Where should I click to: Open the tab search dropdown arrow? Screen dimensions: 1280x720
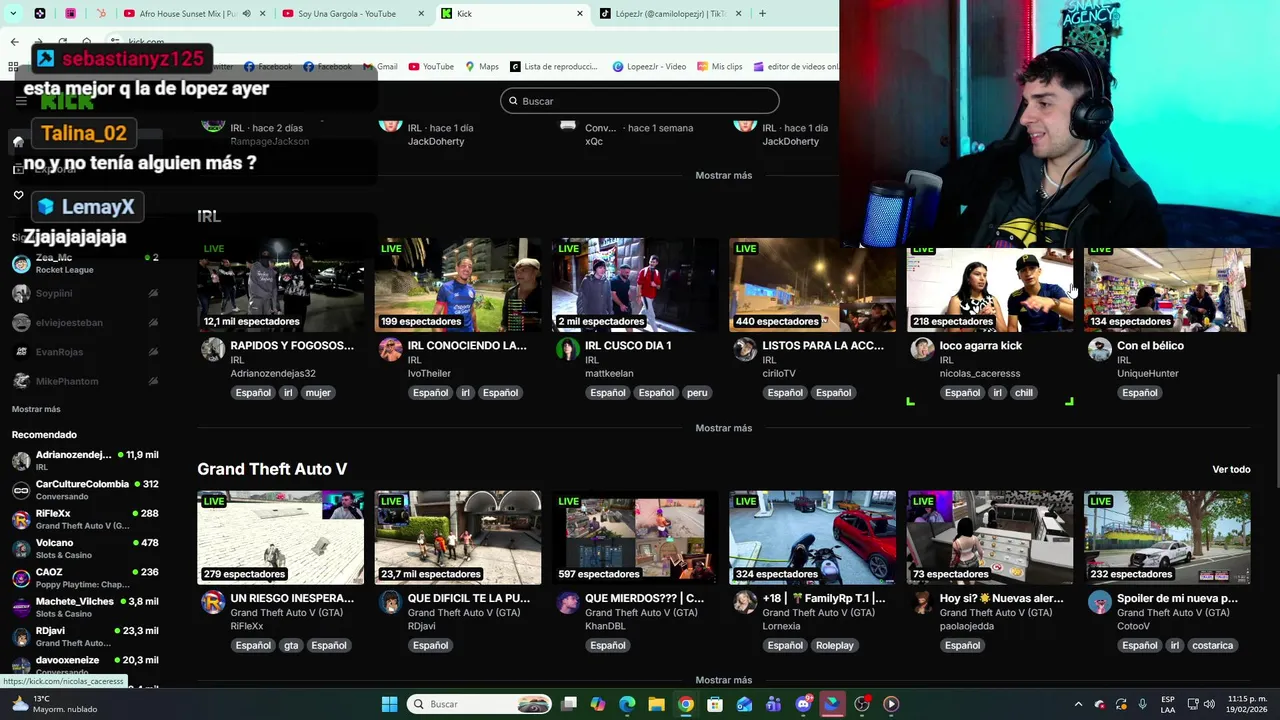pyautogui.click(x=14, y=14)
